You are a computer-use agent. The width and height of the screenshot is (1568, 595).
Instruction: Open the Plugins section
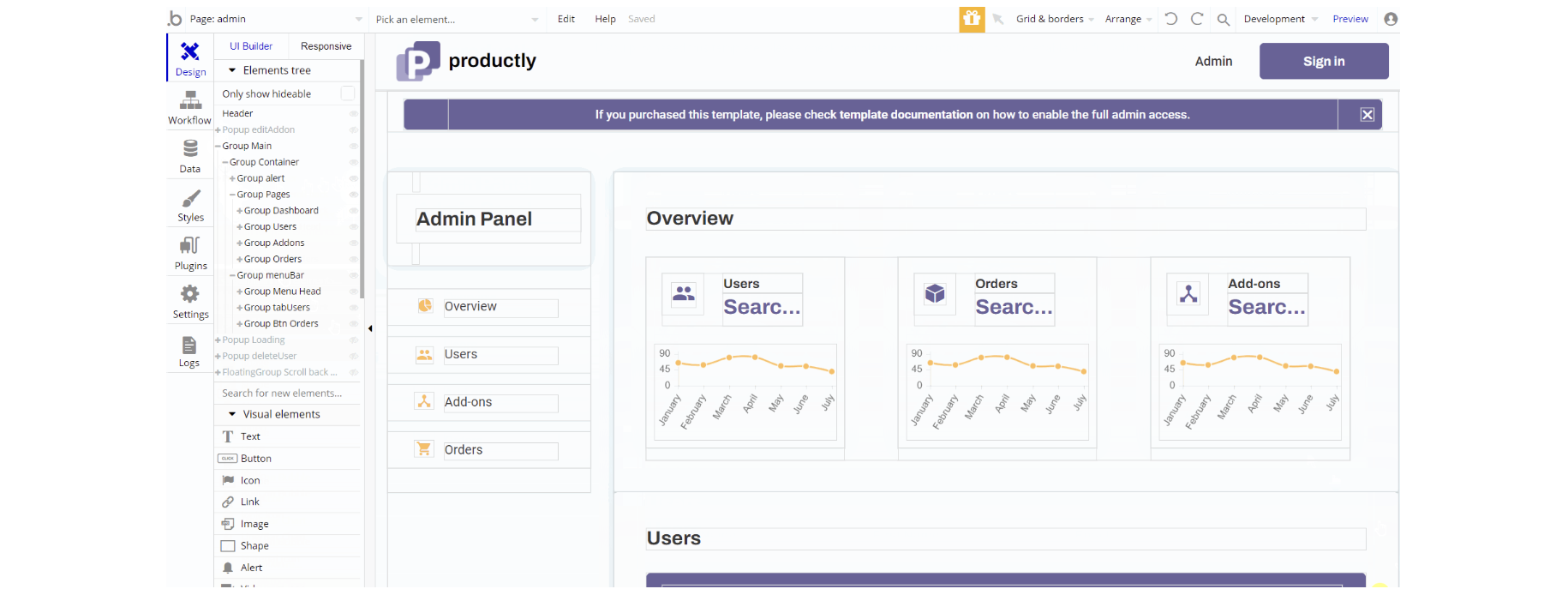190,253
